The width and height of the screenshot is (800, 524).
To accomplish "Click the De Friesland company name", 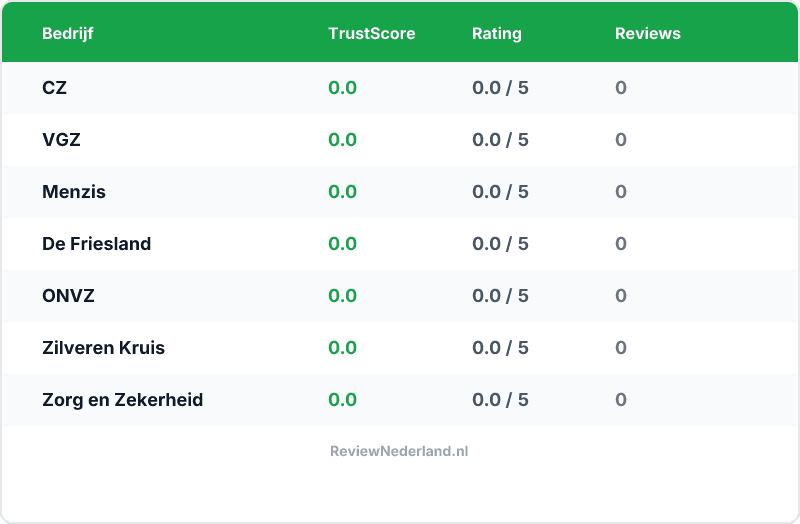I will point(97,244).
